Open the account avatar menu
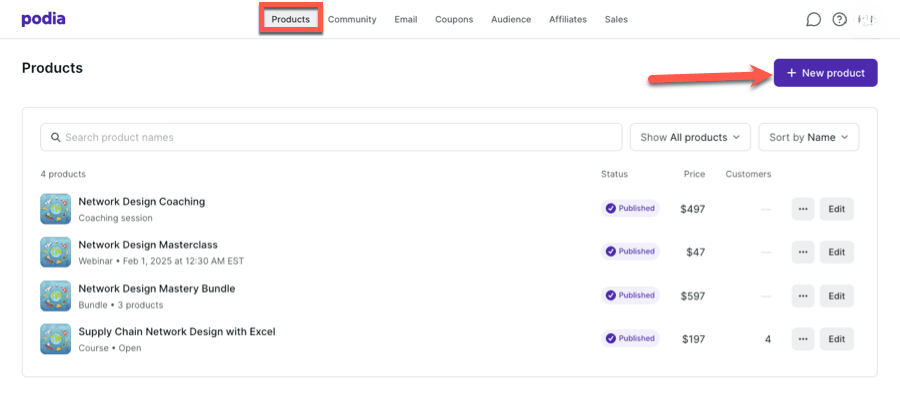Screen dimensions: 900x408 click(866, 19)
